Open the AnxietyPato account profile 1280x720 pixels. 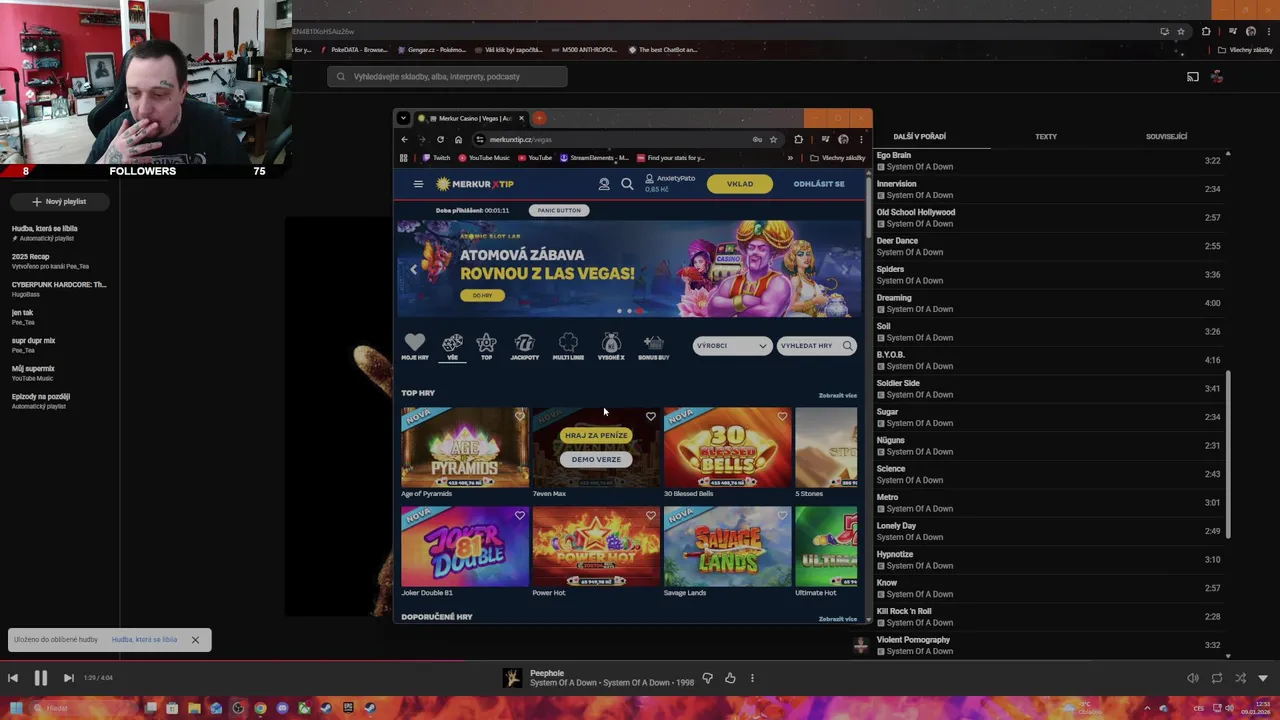pos(670,183)
